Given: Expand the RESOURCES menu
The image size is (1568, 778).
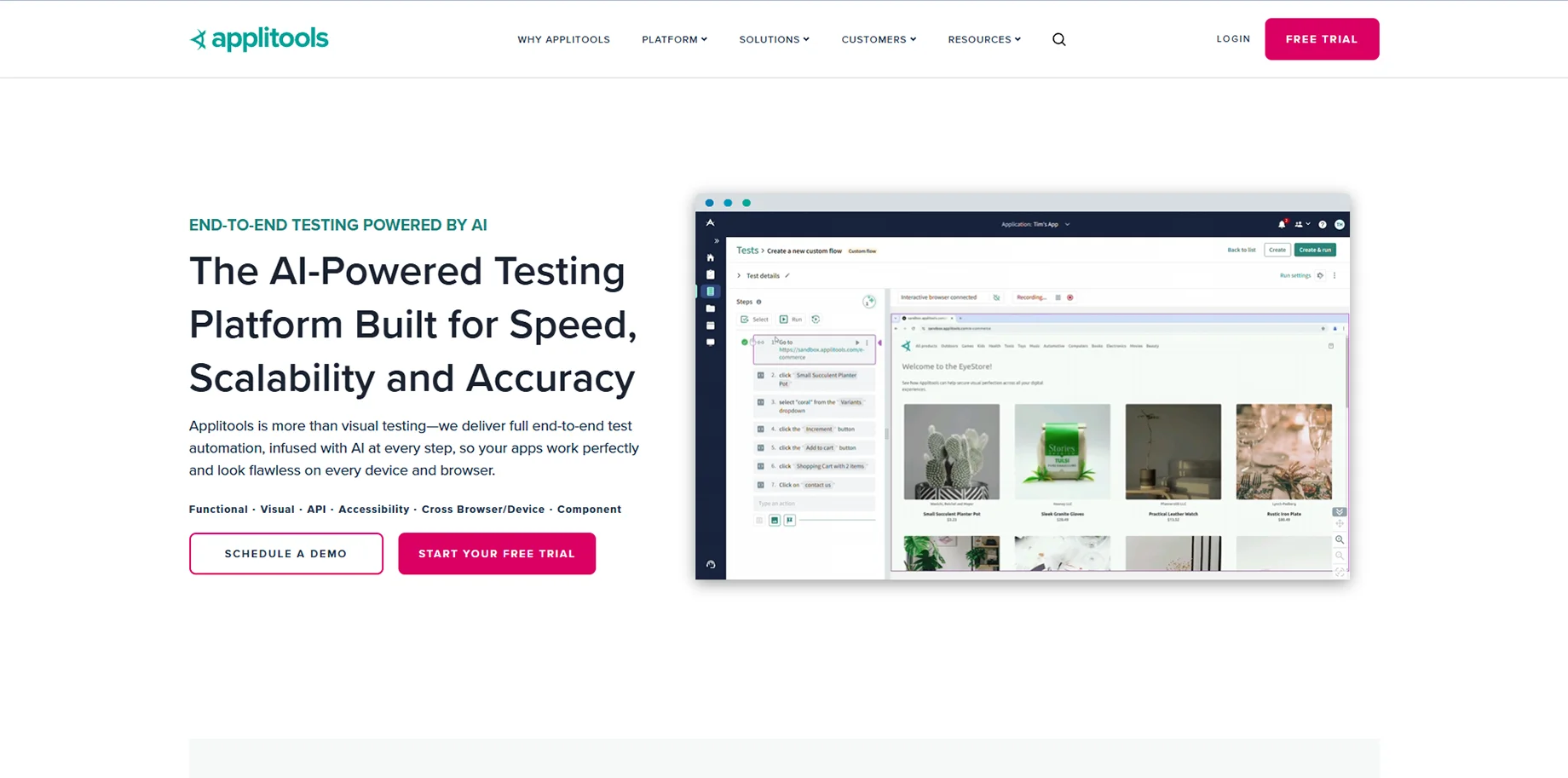Looking at the screenshot, I should (x=984, y=39).
